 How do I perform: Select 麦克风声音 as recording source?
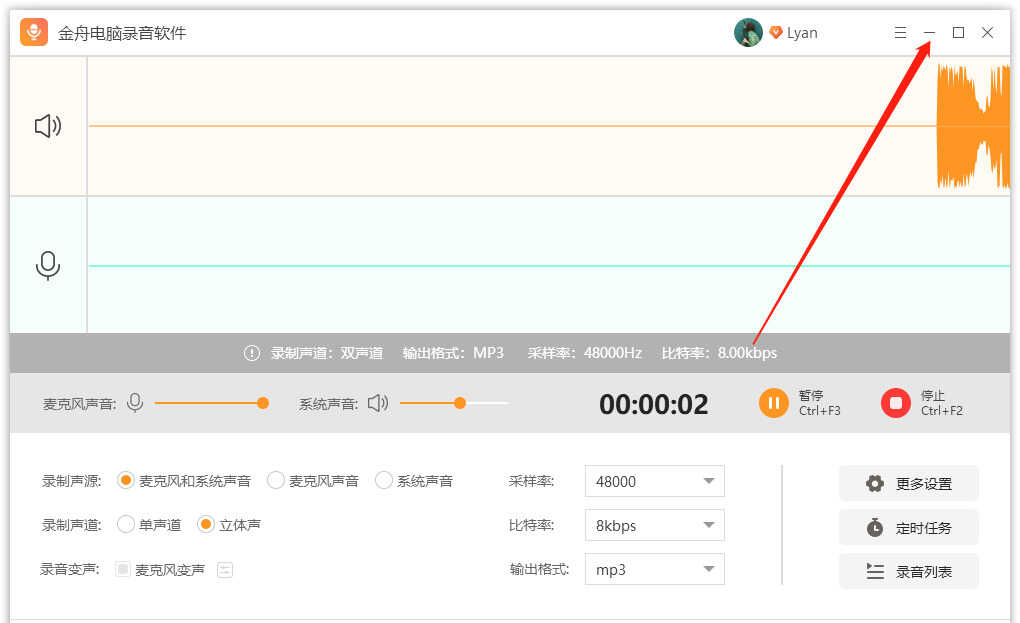276,481
